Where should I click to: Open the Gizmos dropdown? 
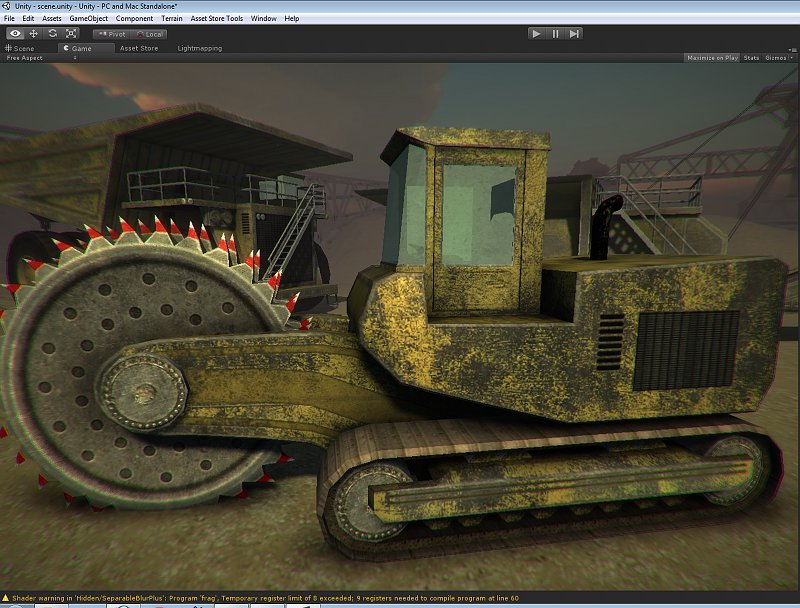(x=779, y=58)
